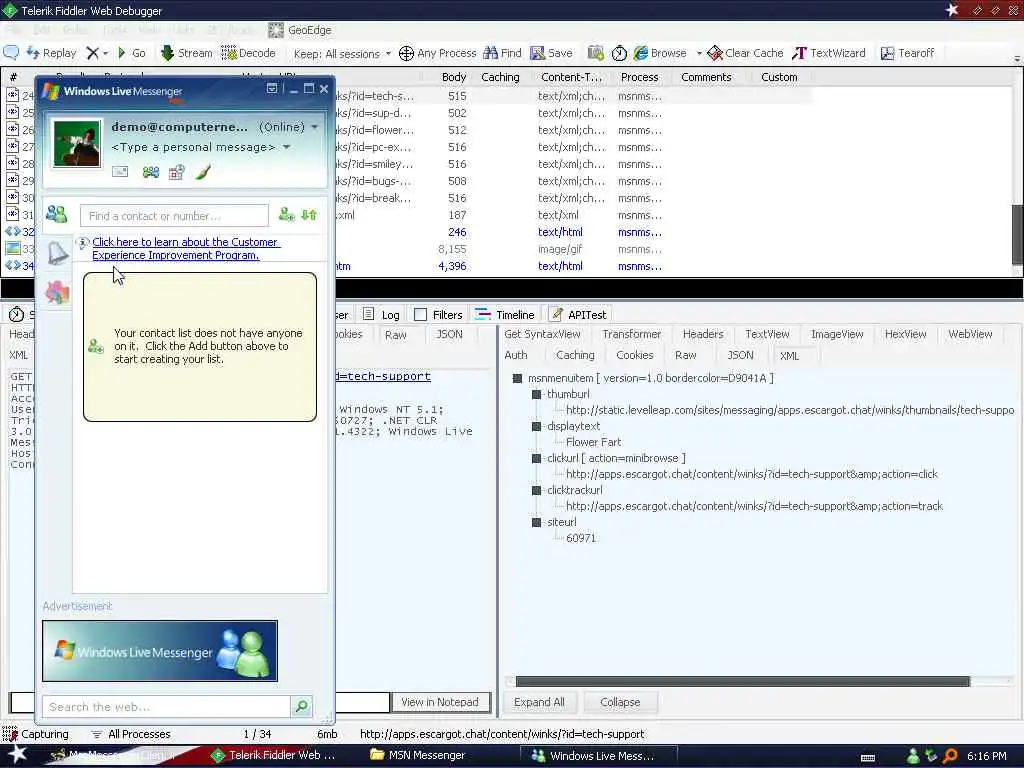Click the timer stopwatch icon in toolbar

point(619,53)
